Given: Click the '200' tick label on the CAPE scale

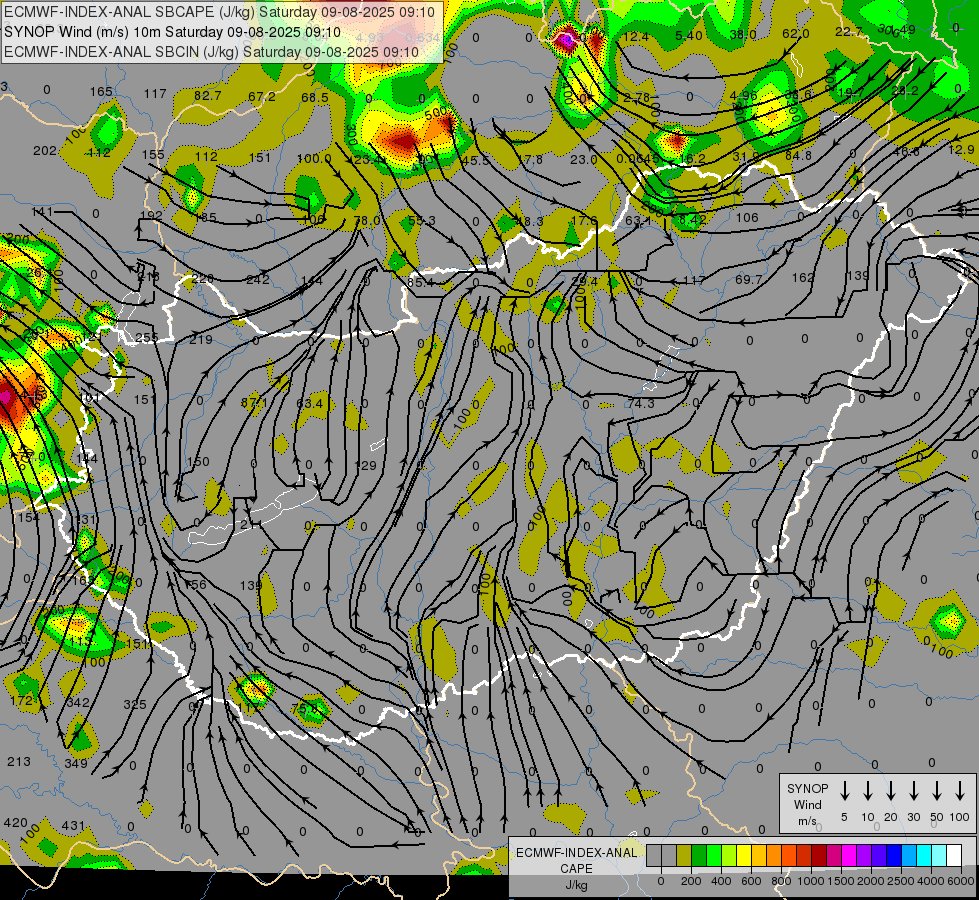Looking at the screenshot, I should (x=691, y=881).
